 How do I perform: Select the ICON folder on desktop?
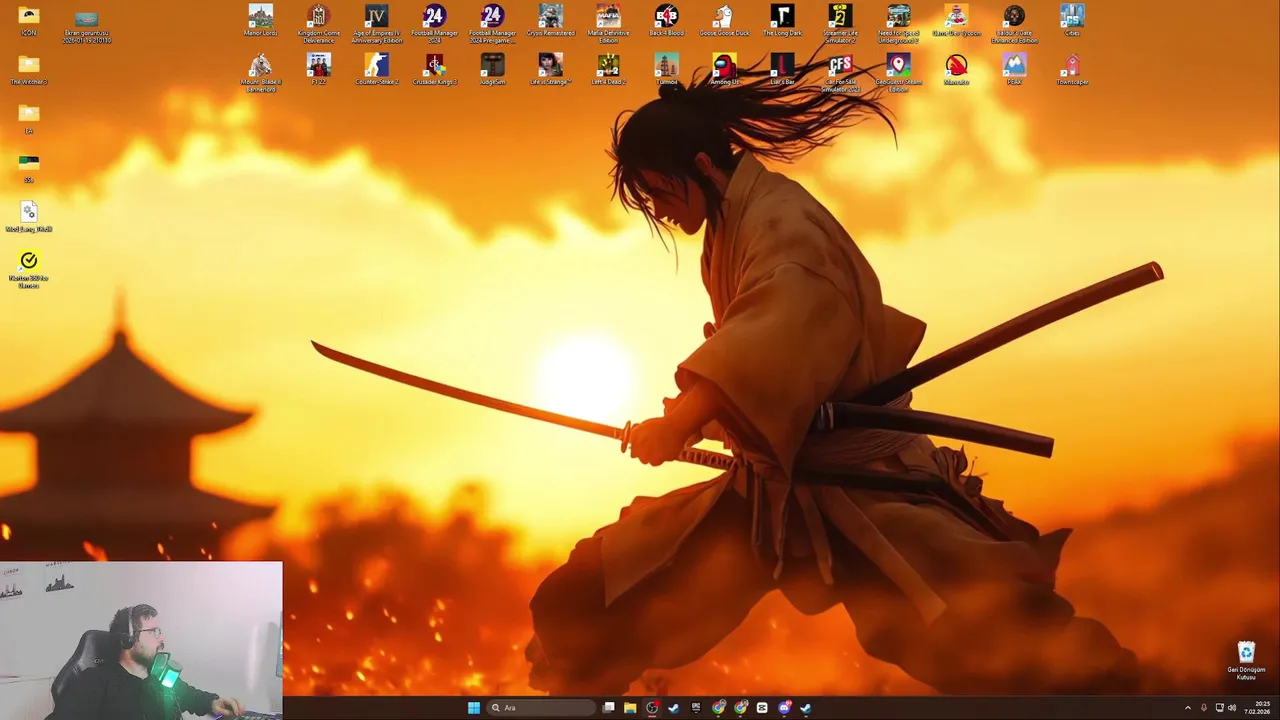pos(29,22)
